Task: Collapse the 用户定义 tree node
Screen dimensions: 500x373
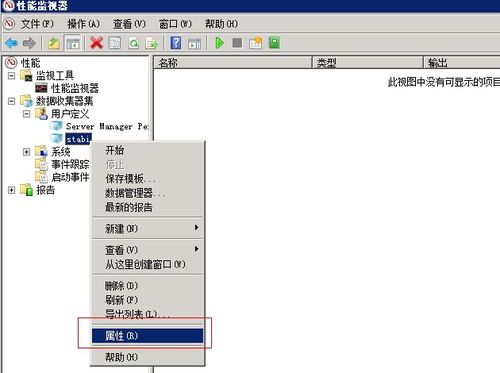Action: tap(26, 114)
